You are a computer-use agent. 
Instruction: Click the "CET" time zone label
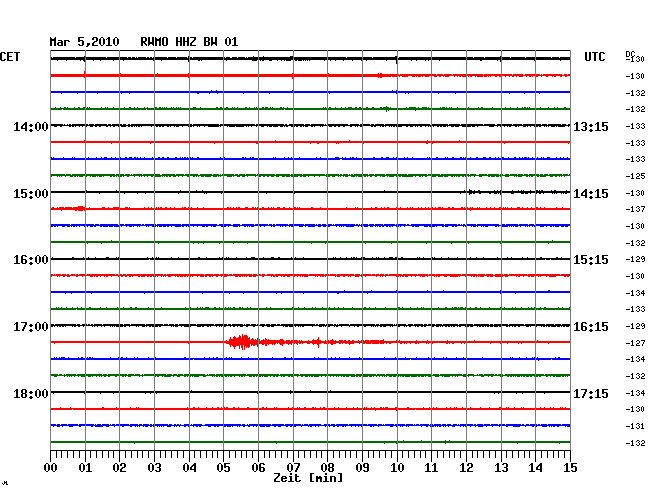coord(10,57)
